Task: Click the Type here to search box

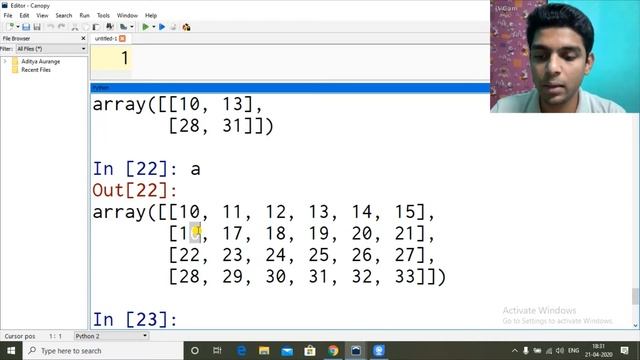Action: click(103, 351)
